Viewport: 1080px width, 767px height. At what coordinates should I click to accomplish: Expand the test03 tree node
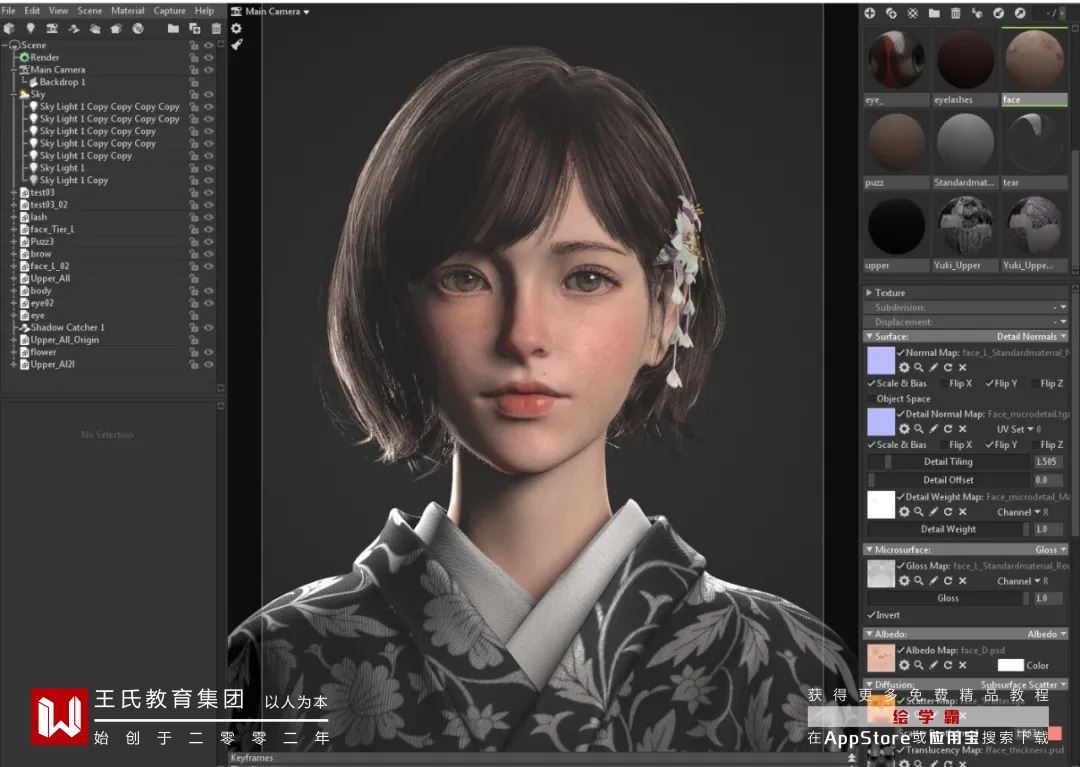(x=14, y=193)
